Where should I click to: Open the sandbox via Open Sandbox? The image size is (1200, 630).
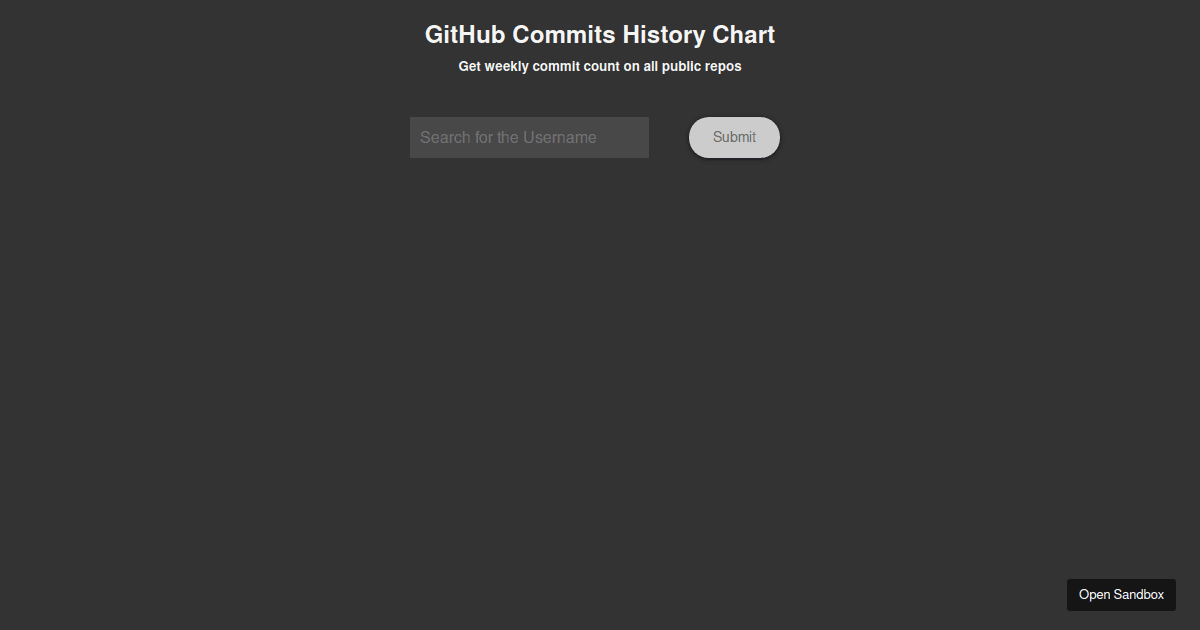point(1121,594)
